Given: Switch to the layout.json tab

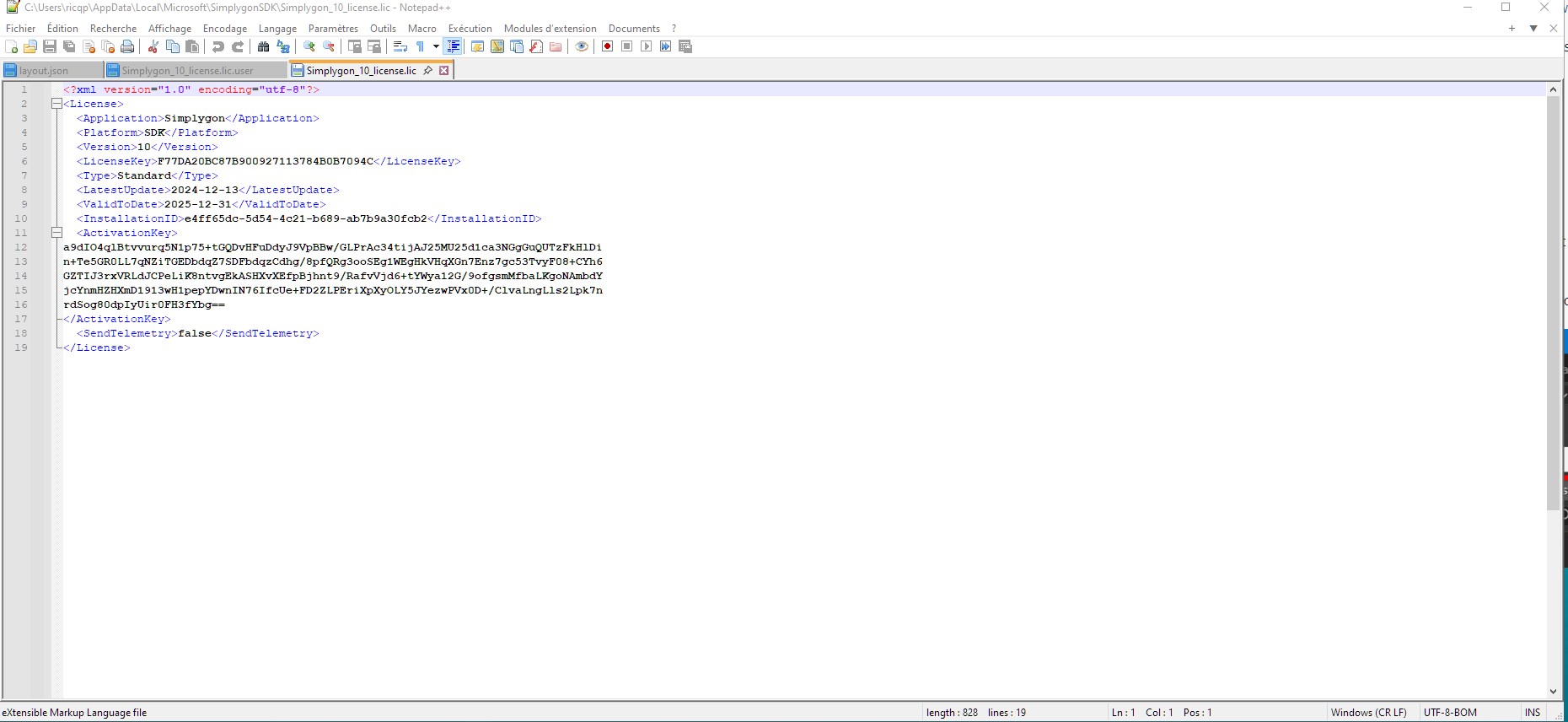Looking at the screenshot, I should 51,71.
